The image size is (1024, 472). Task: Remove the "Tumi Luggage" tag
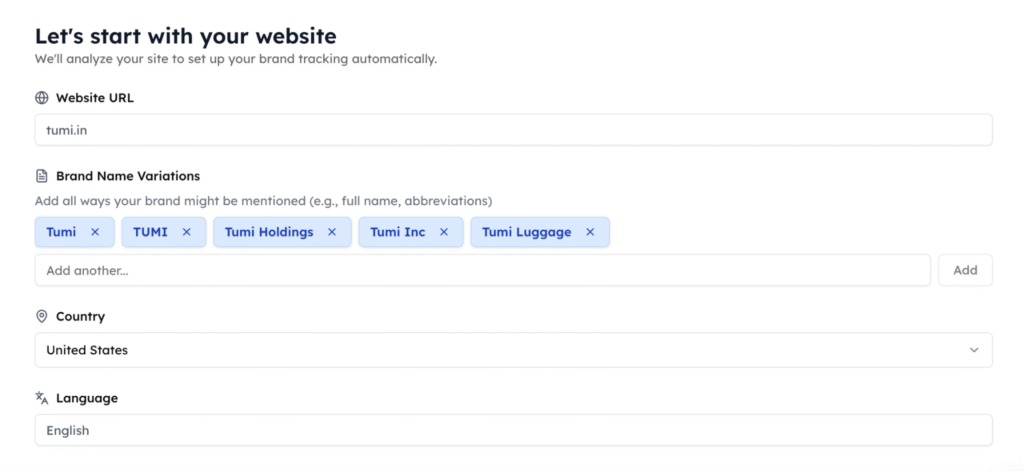tap(590, 232)
